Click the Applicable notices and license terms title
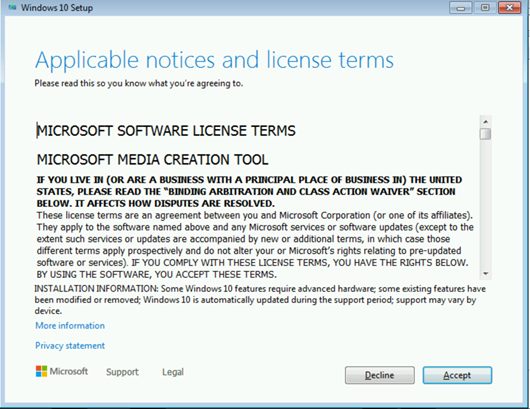This screenshot has width=530, height=409. coord(214,60)
